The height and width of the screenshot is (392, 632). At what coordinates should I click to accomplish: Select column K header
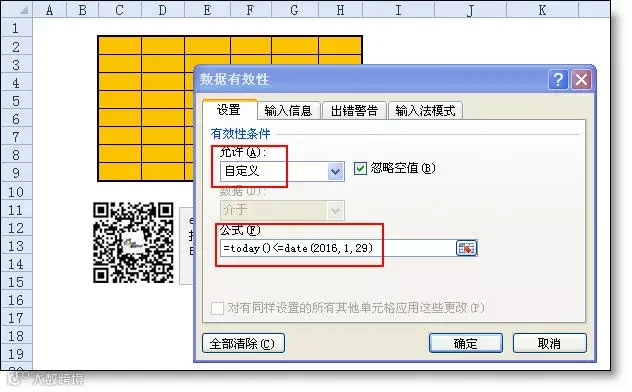(542, 9)
